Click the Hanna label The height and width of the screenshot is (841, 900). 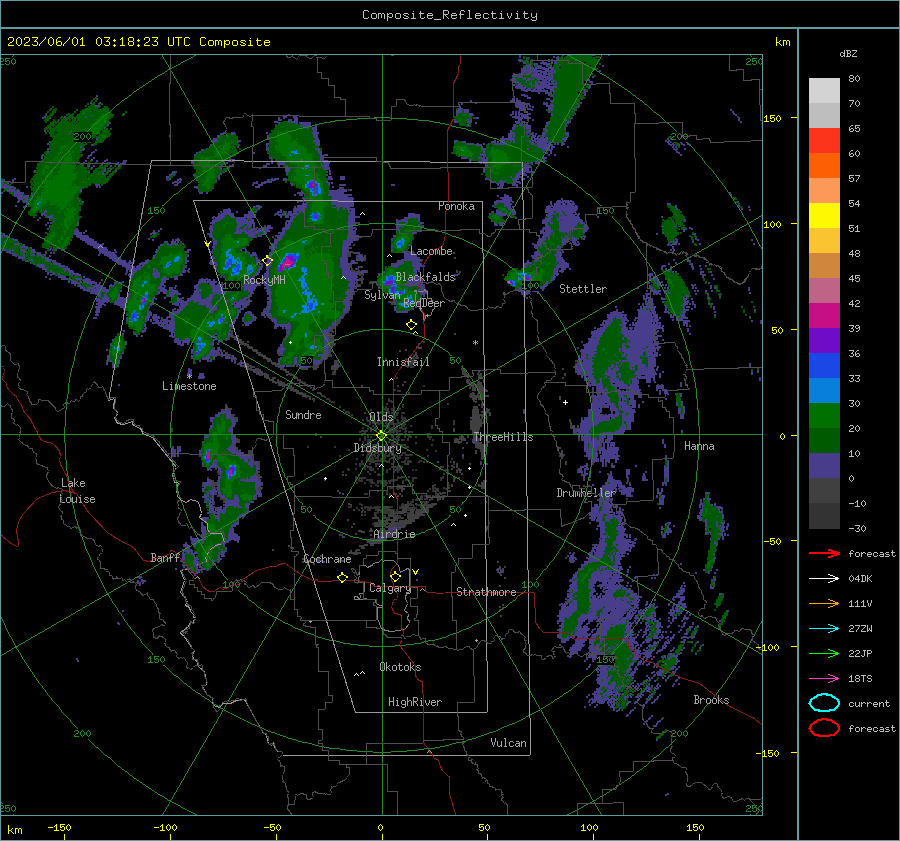pyautogui.click(x=699, y=446)
